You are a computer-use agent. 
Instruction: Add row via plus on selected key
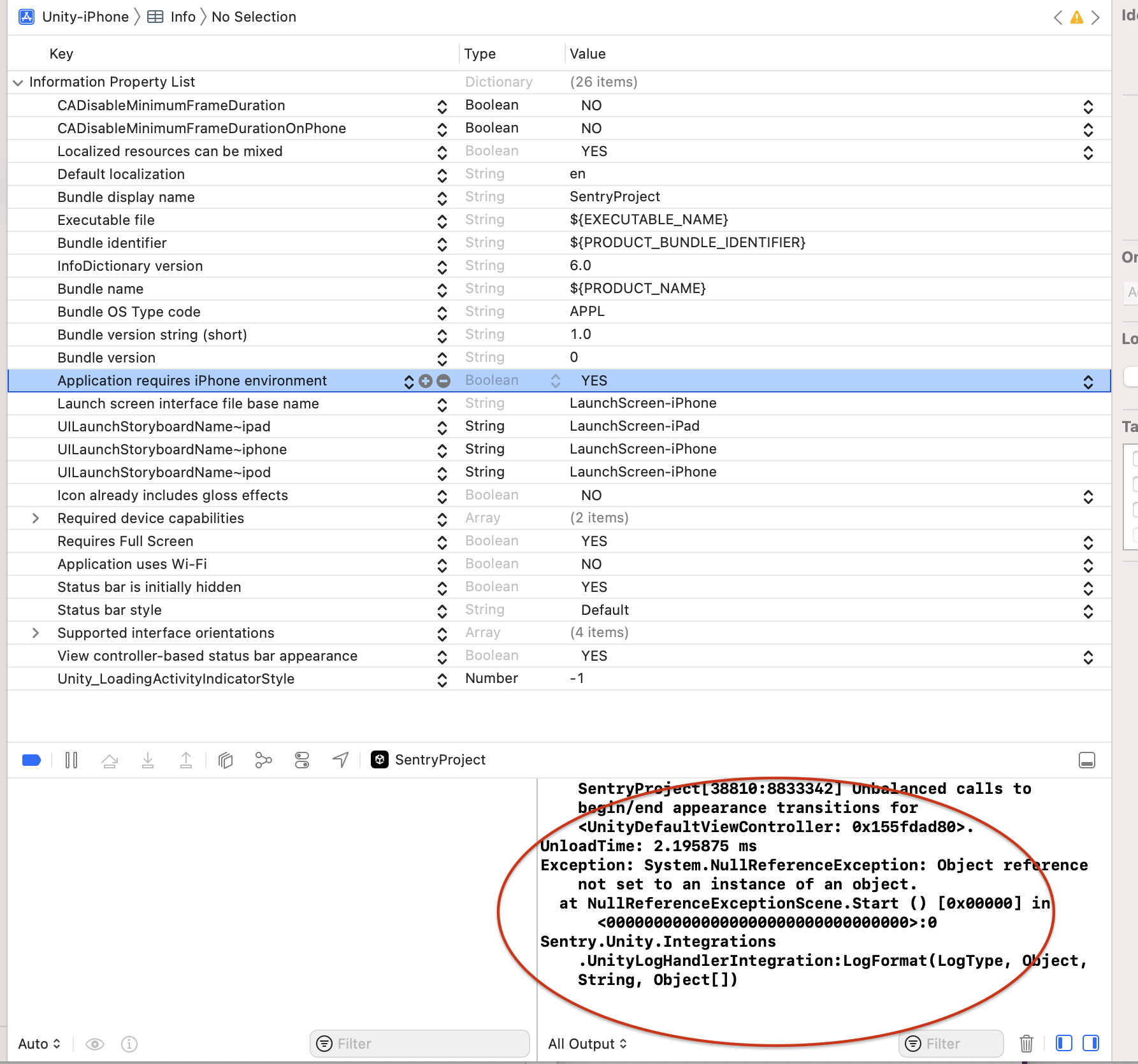(426, 381)
